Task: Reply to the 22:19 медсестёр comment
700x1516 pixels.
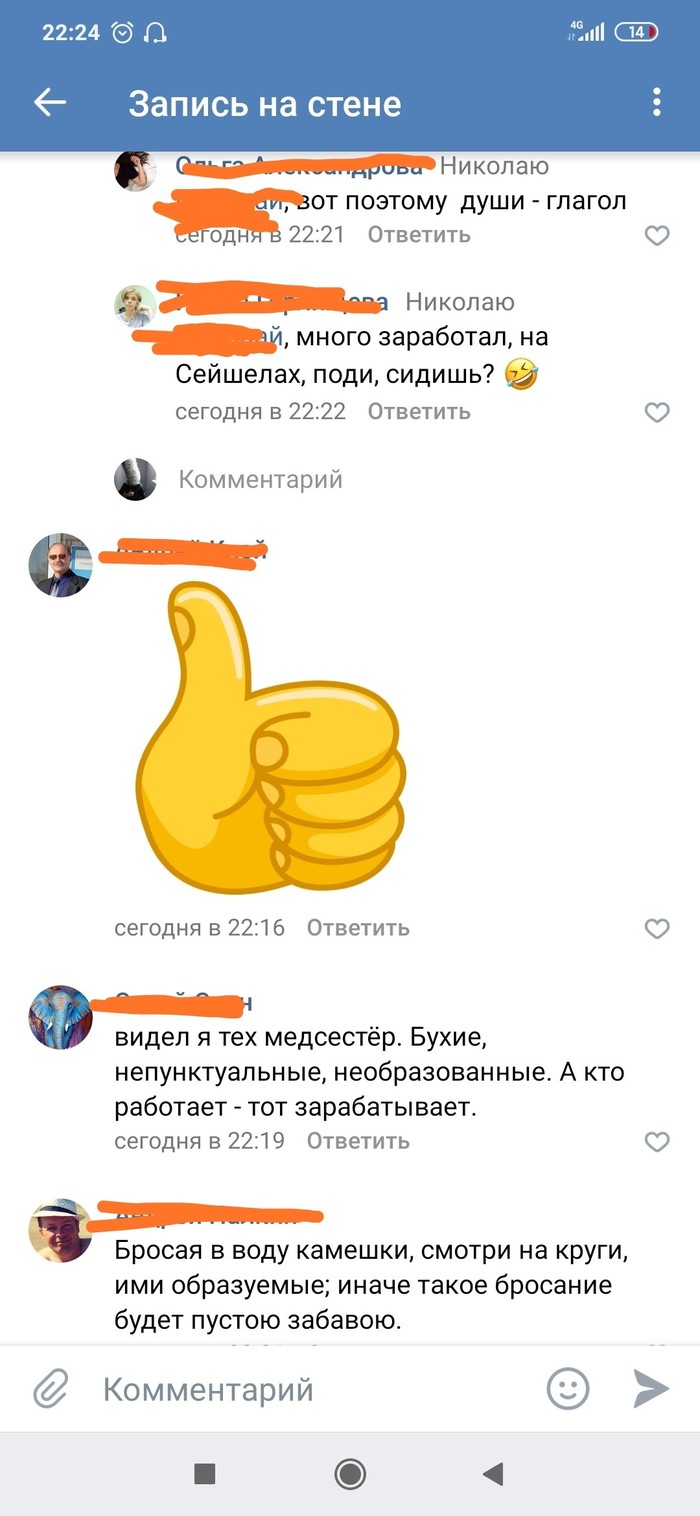Action: tap(358, 1141)
